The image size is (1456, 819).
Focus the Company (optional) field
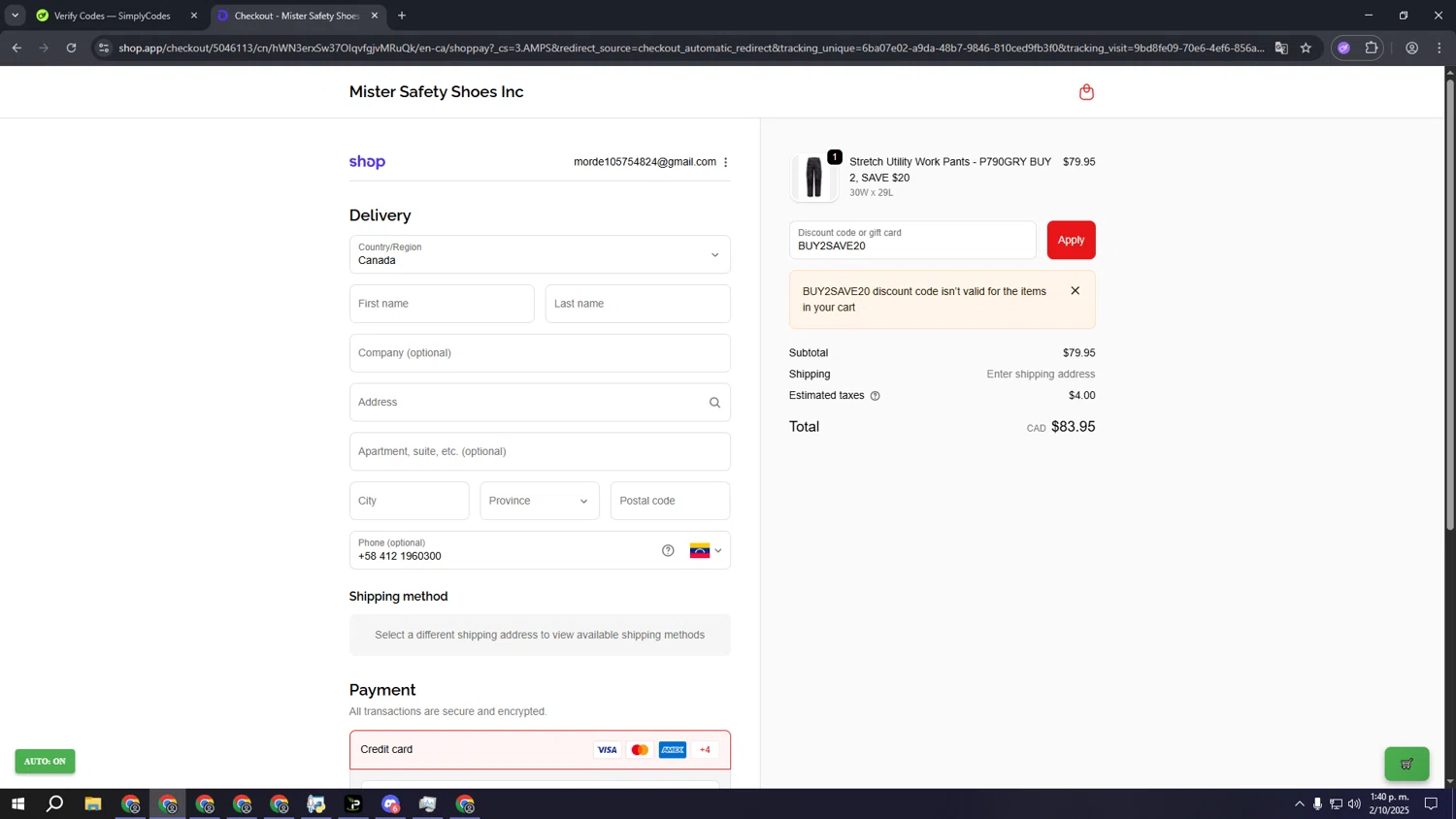[x=540, y=353]
